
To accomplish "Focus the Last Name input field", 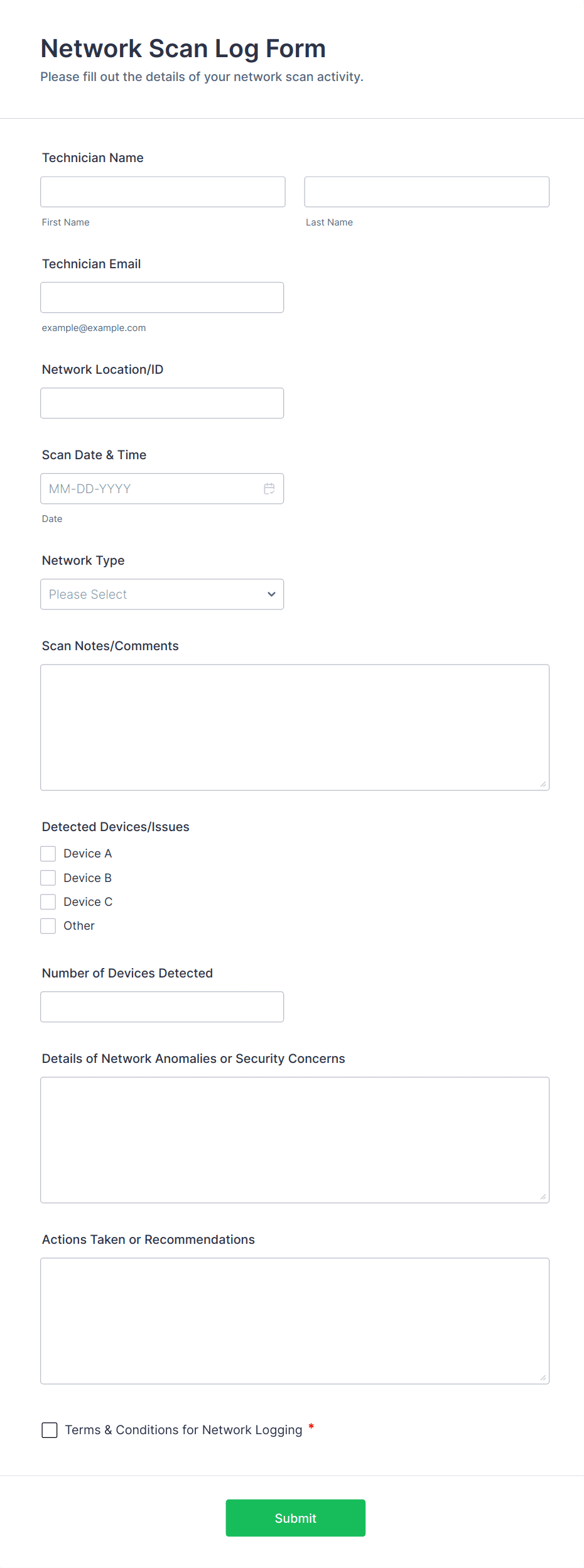I will (426, 192).
